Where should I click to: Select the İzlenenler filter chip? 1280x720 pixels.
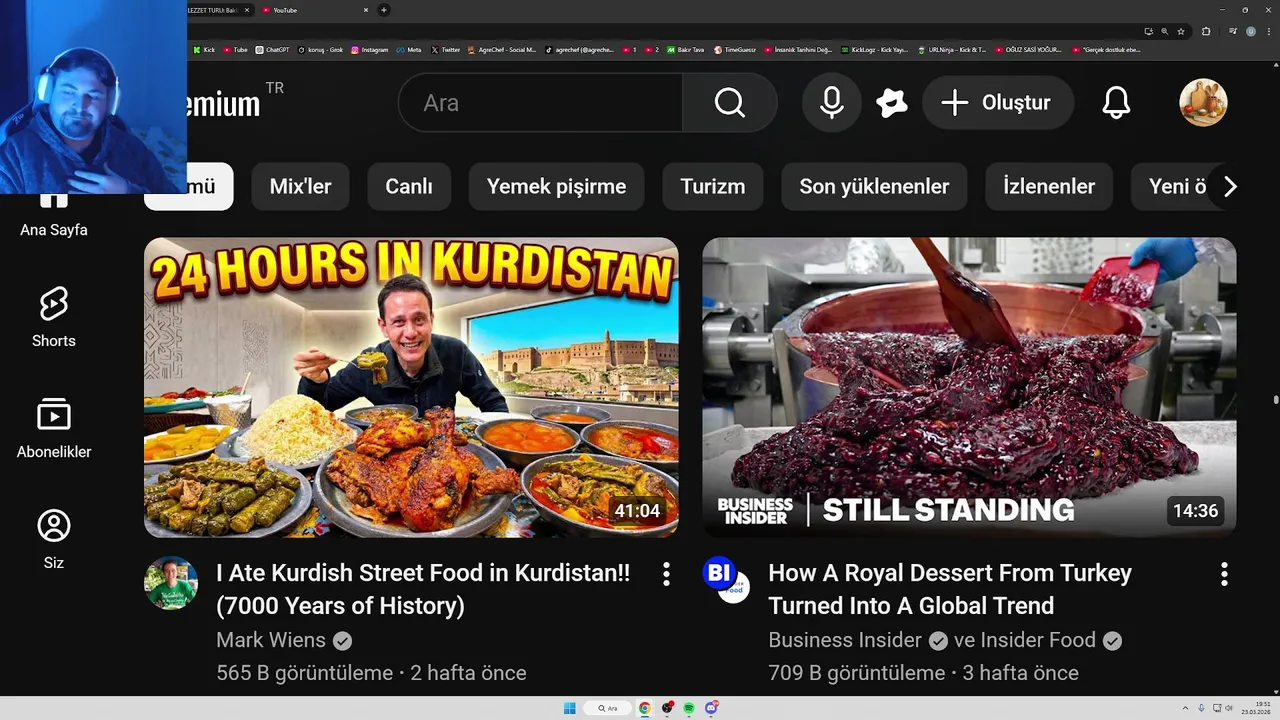coord(1049,186)
